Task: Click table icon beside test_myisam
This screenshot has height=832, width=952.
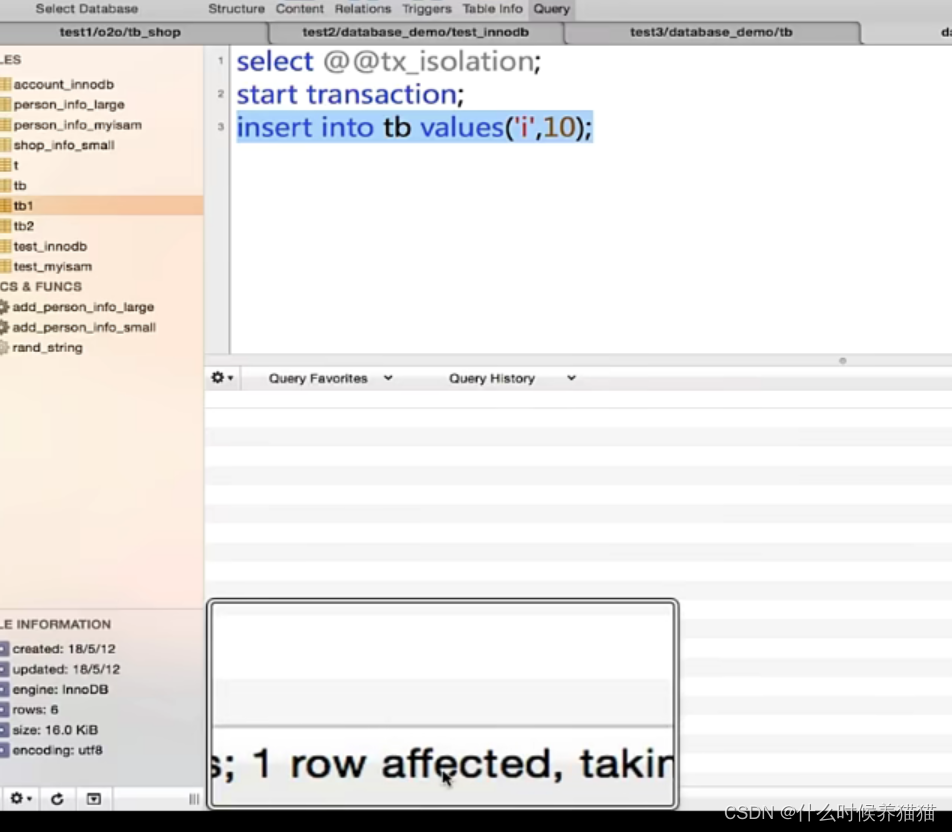Action: [5, 267]
